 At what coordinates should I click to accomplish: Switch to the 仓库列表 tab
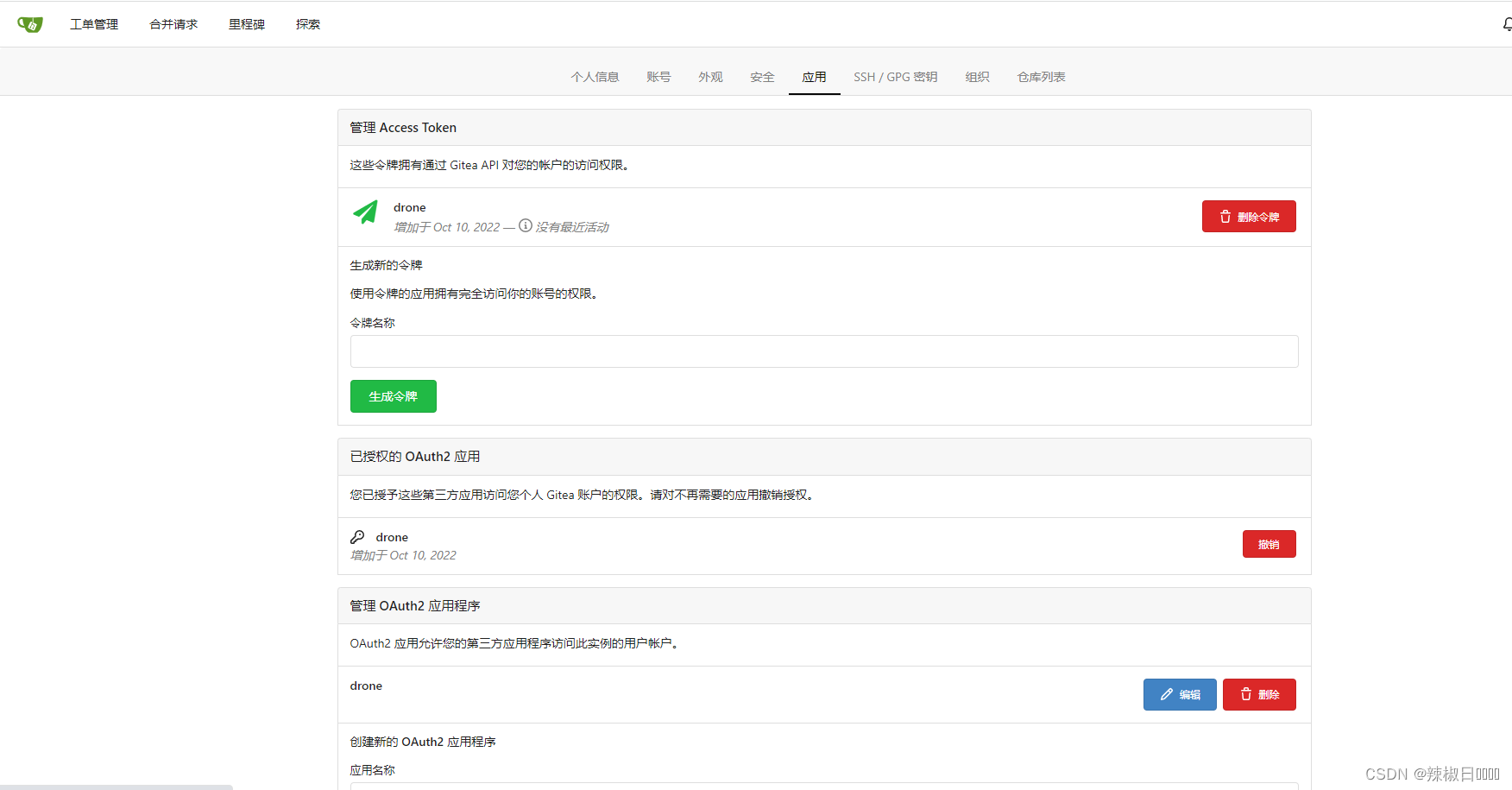click(x=1040, y=77)
